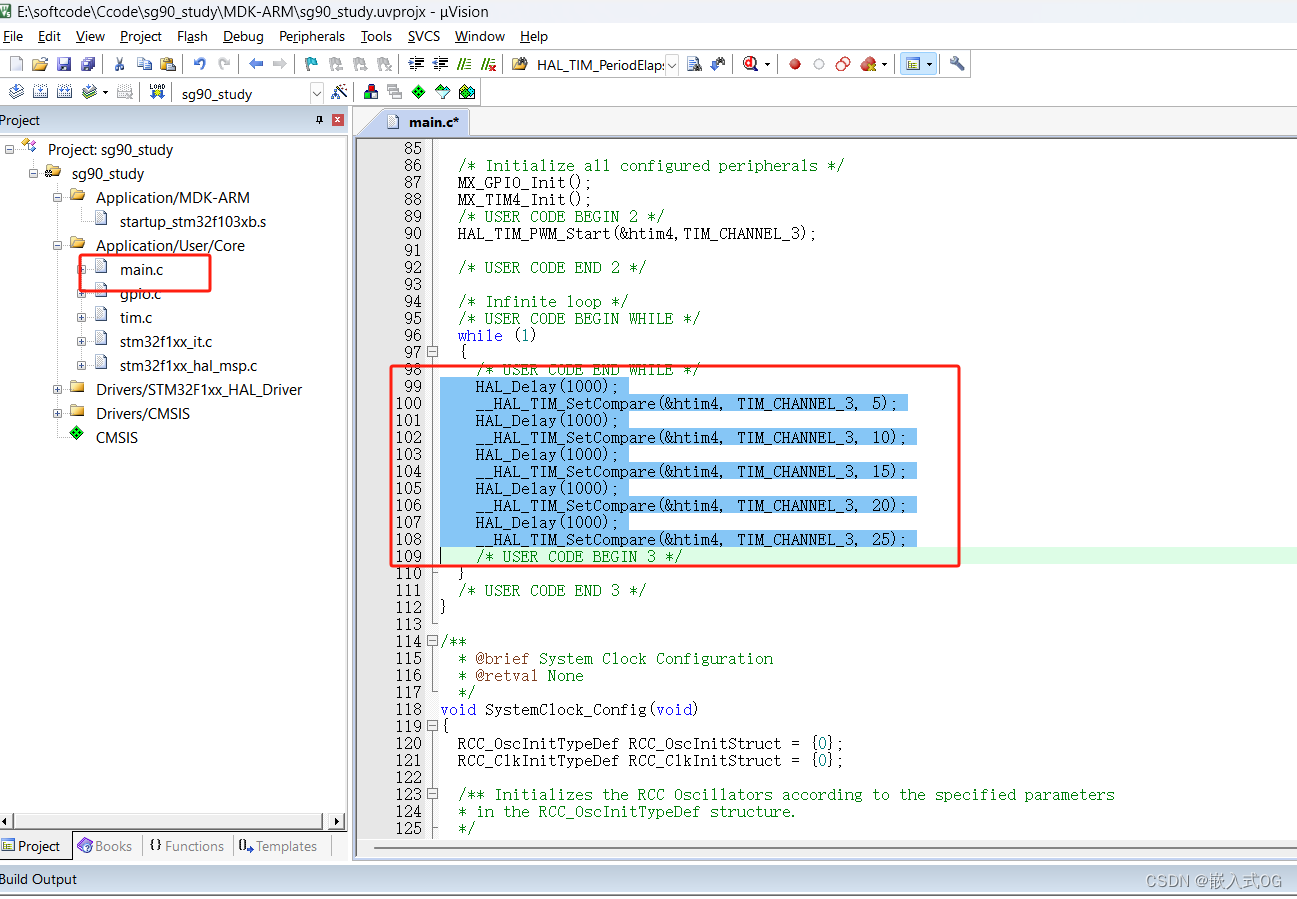Launch the Pack Installer icon
1297x899 pixels.
[x=466, y=92]
